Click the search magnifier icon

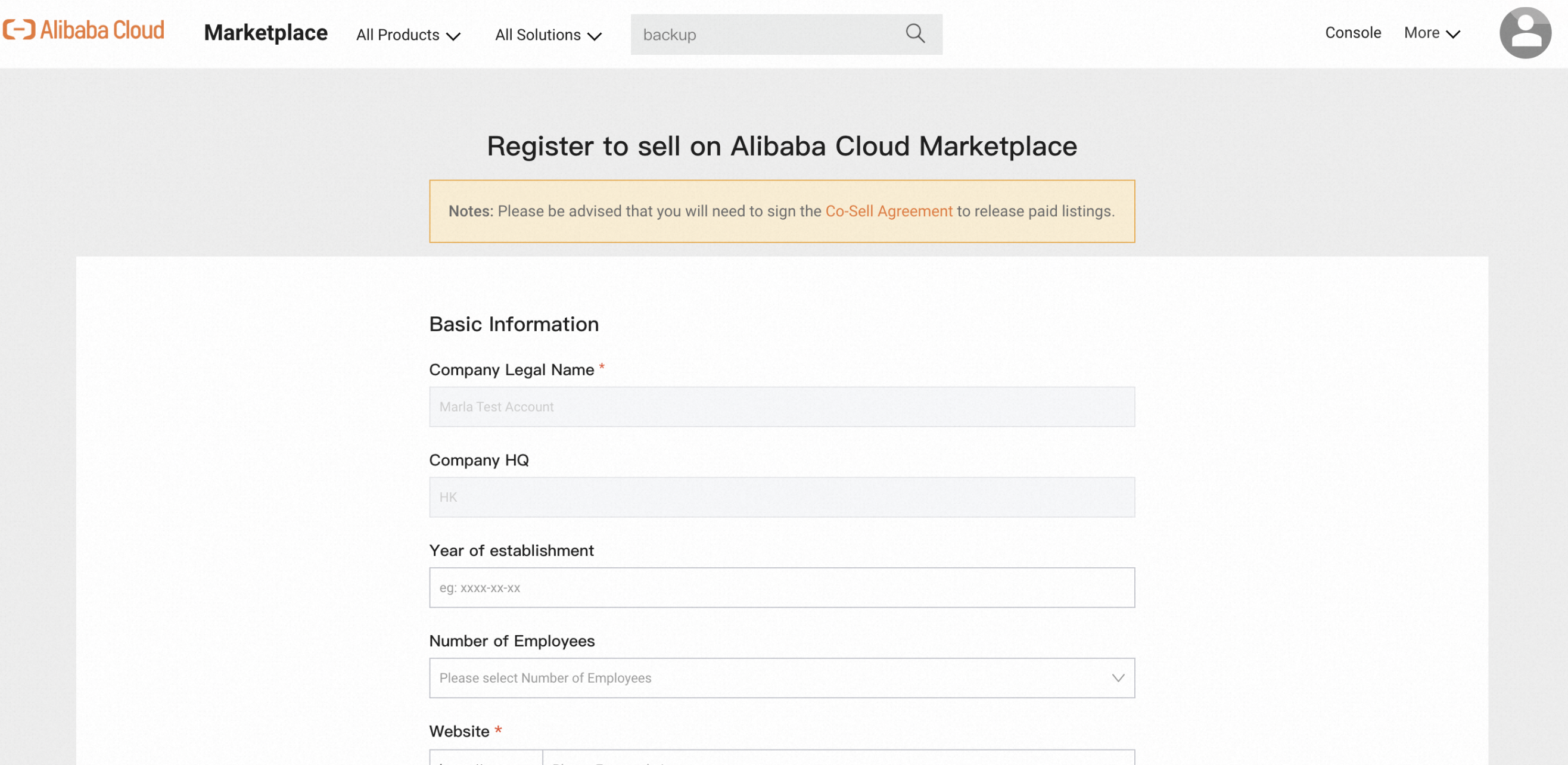click(915, 33)
